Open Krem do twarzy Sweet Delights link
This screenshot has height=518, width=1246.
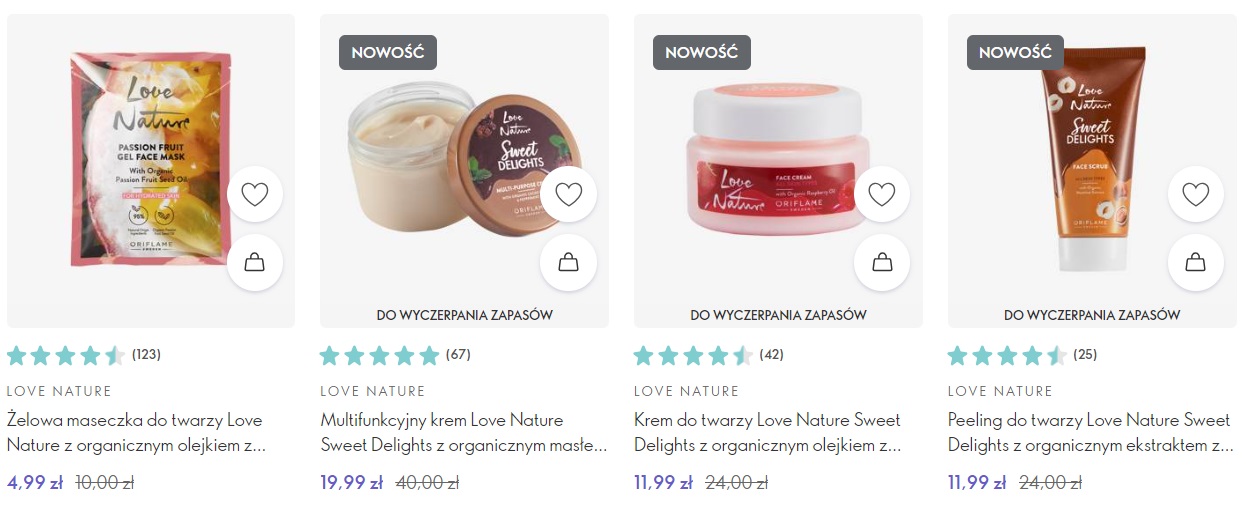click(x=768, y=432)
